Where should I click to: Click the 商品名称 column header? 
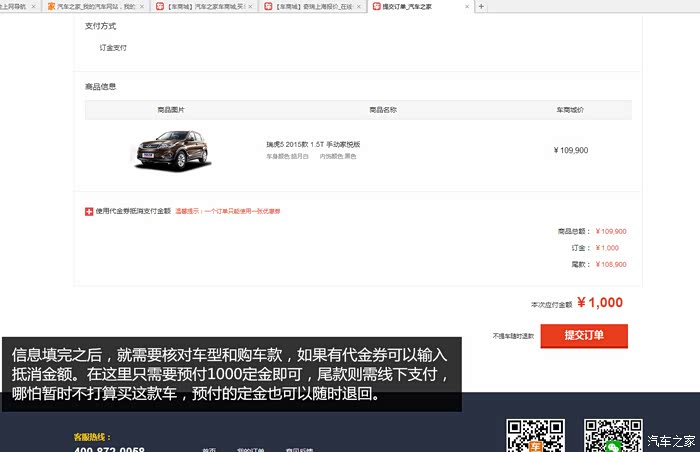tap(383, 110)
